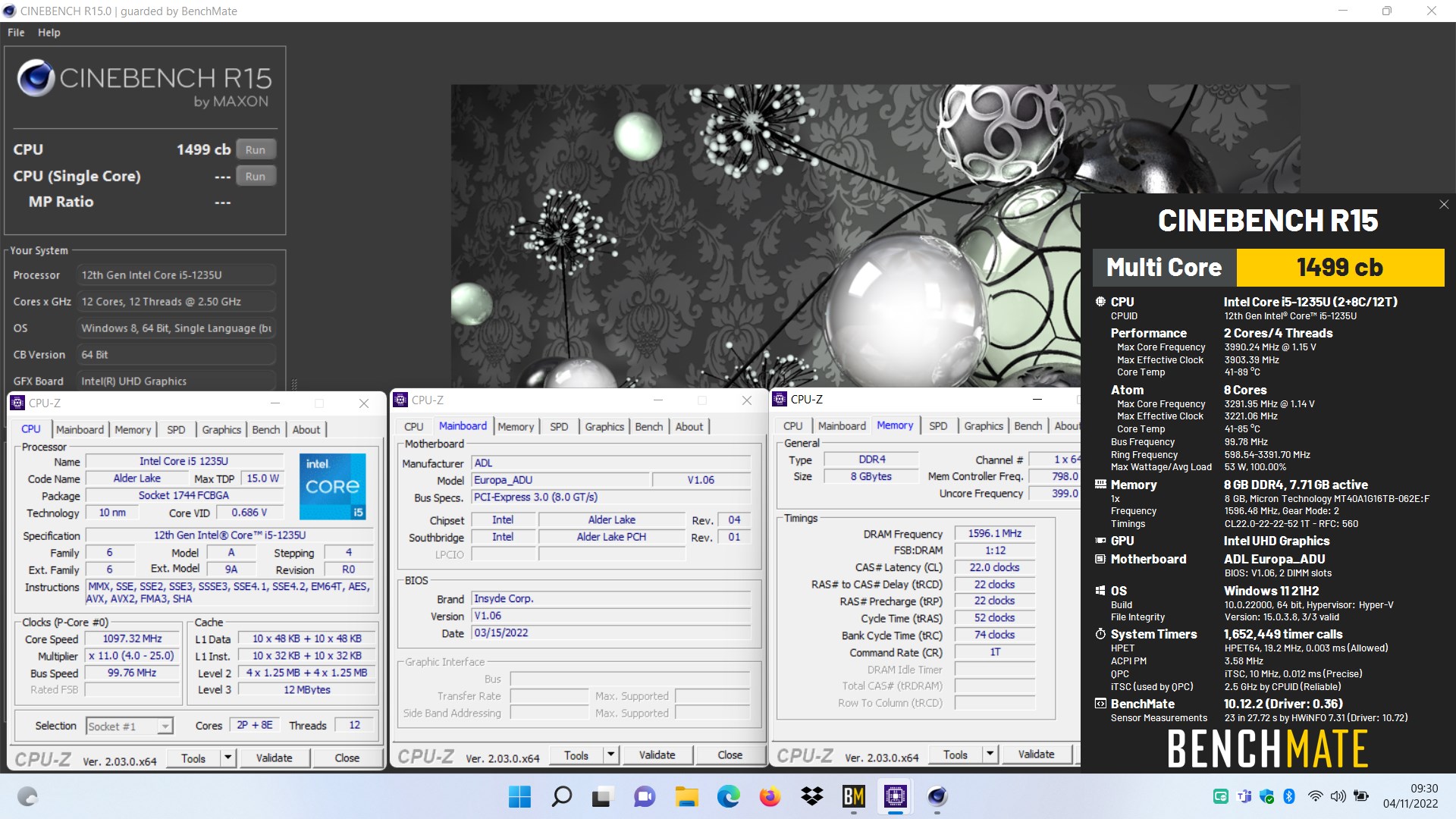Switch to Cinebench taskbar icon
The height and width of the screenshot is (819, 1456).
tap(937, 796)
